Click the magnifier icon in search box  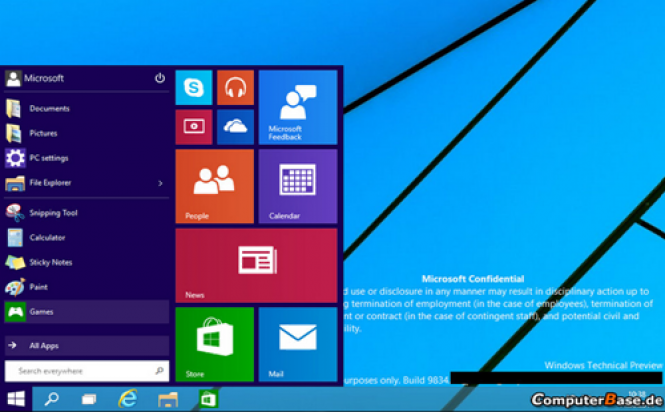[x=159, y=371]
